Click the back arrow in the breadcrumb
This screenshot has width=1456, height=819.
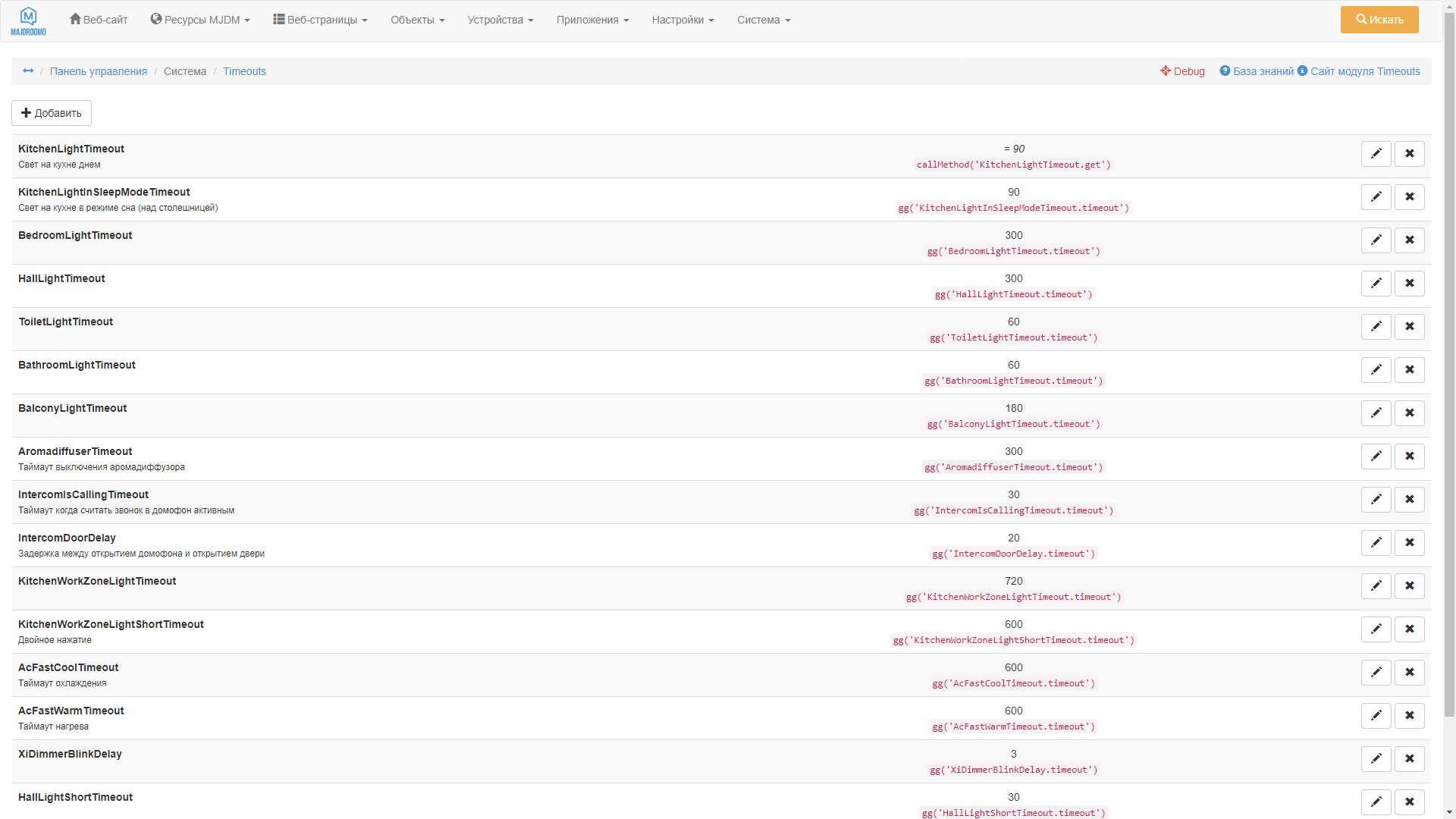[x=28, y=71]
